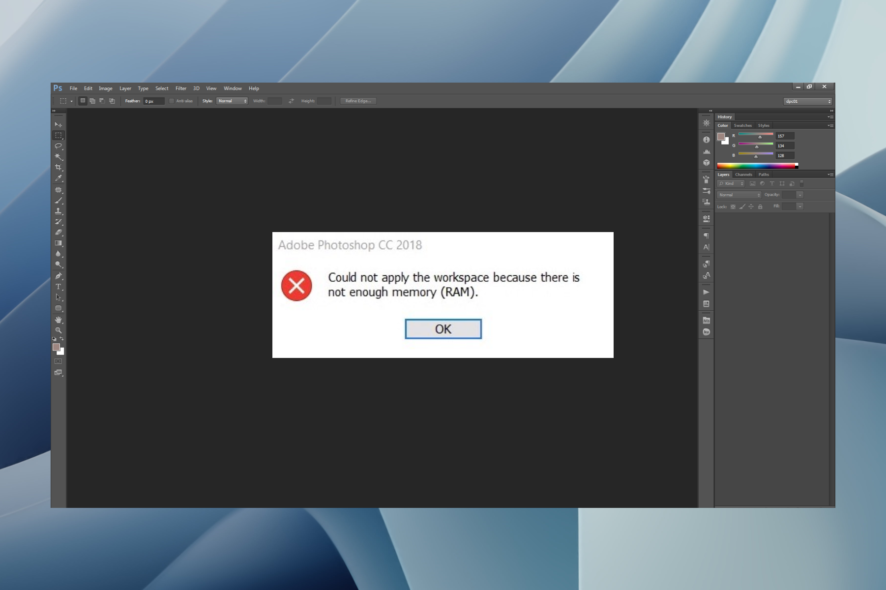Flip the layer filtering on/off switch
The height and width of the screenshot is (590, 886).
coord(802,184)
